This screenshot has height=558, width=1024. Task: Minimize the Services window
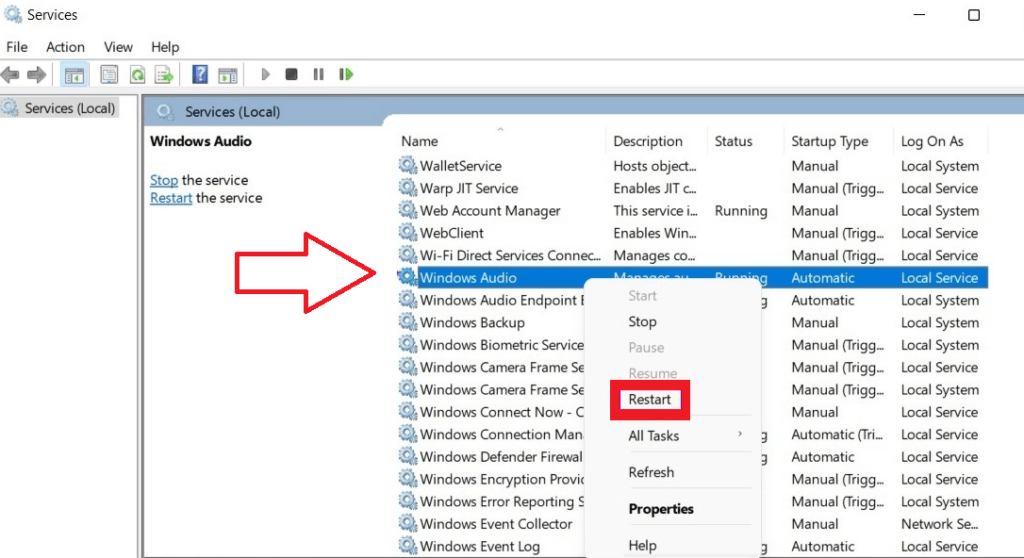click(x=919, y=15)
